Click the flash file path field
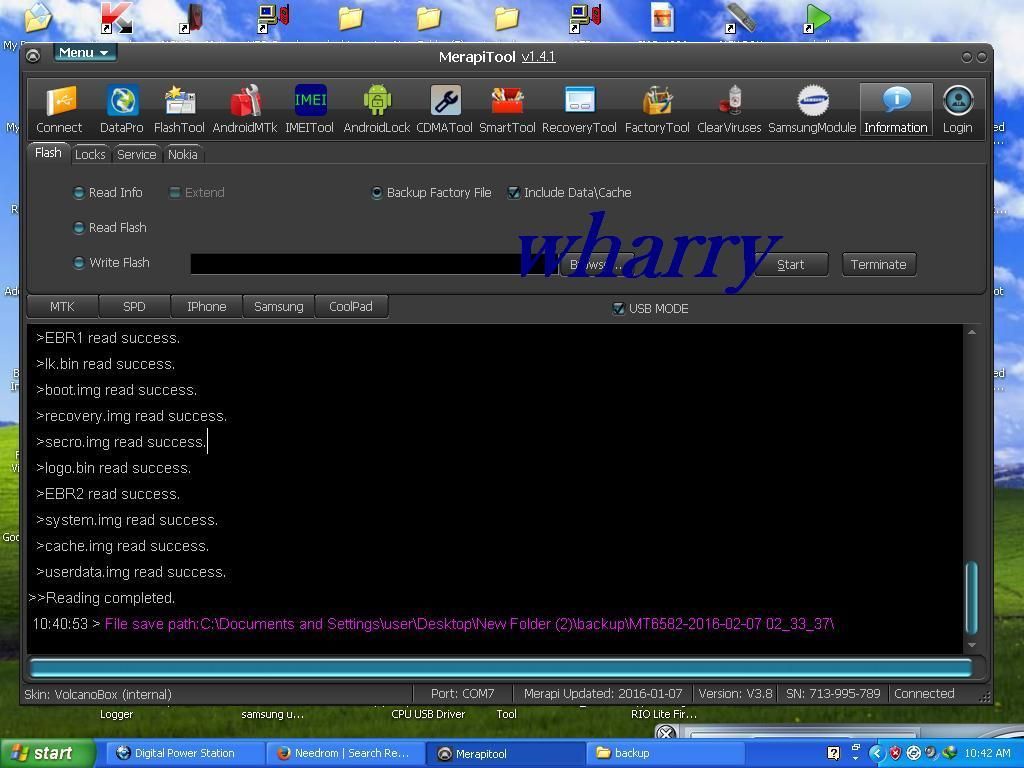 (374, 264)
